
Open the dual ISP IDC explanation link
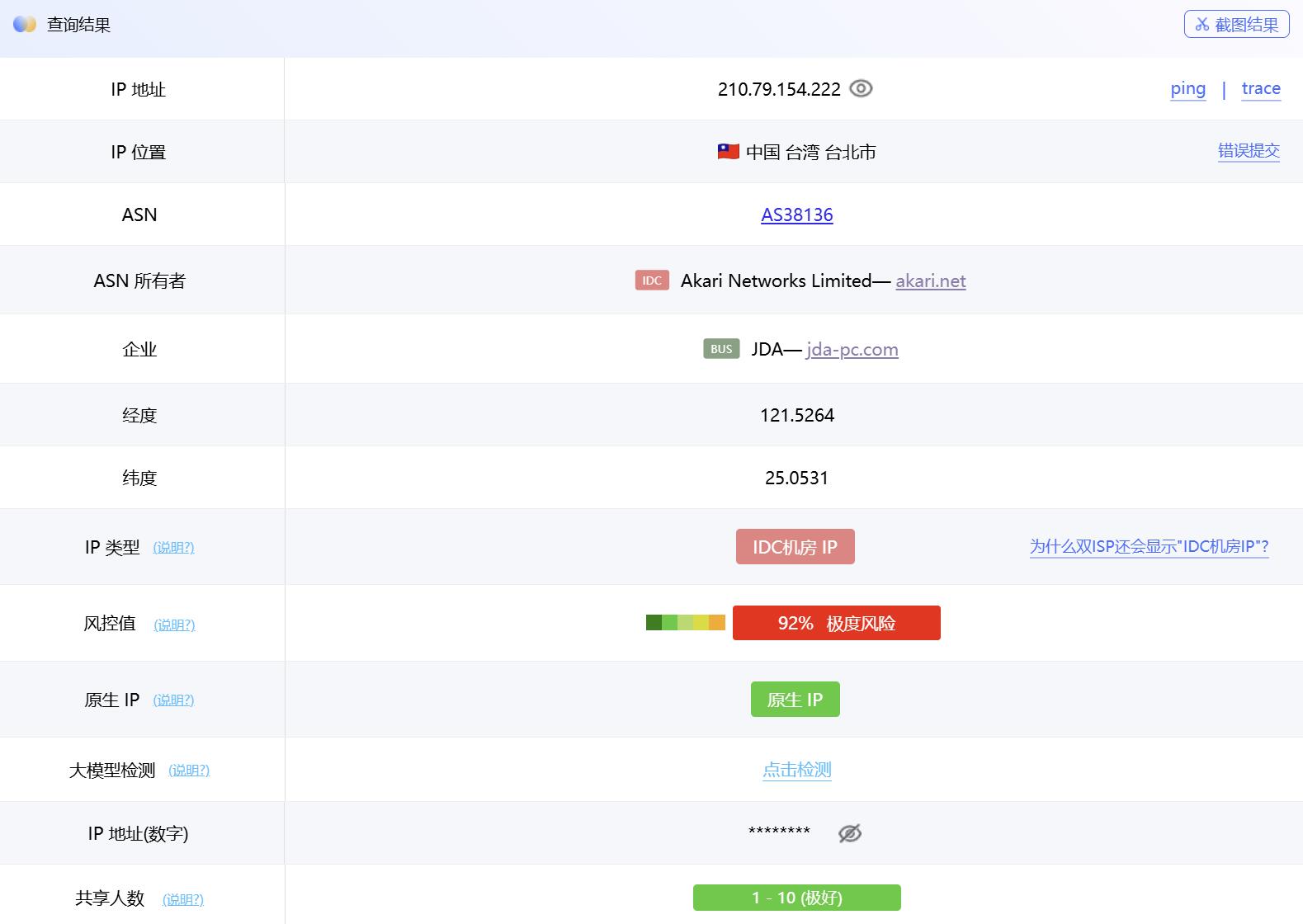point(1149,546)
